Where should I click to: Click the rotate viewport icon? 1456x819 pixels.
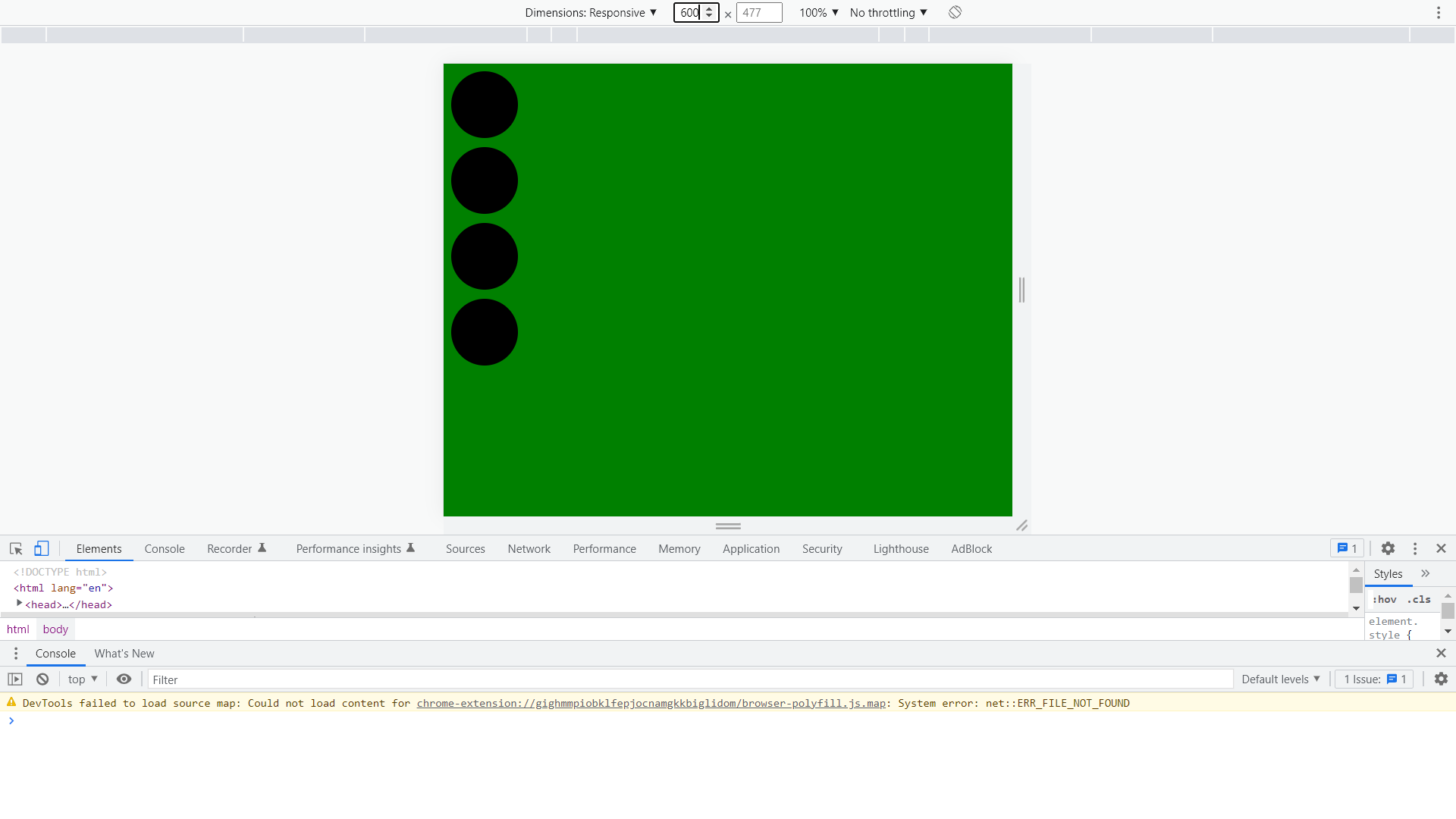click(955, 12)
